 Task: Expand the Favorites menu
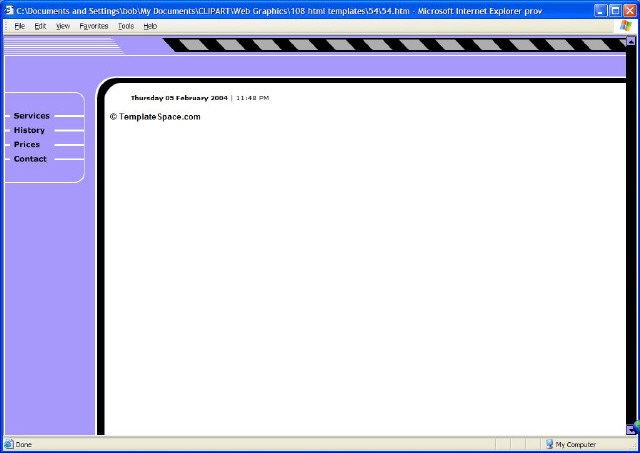pos(94,26)
